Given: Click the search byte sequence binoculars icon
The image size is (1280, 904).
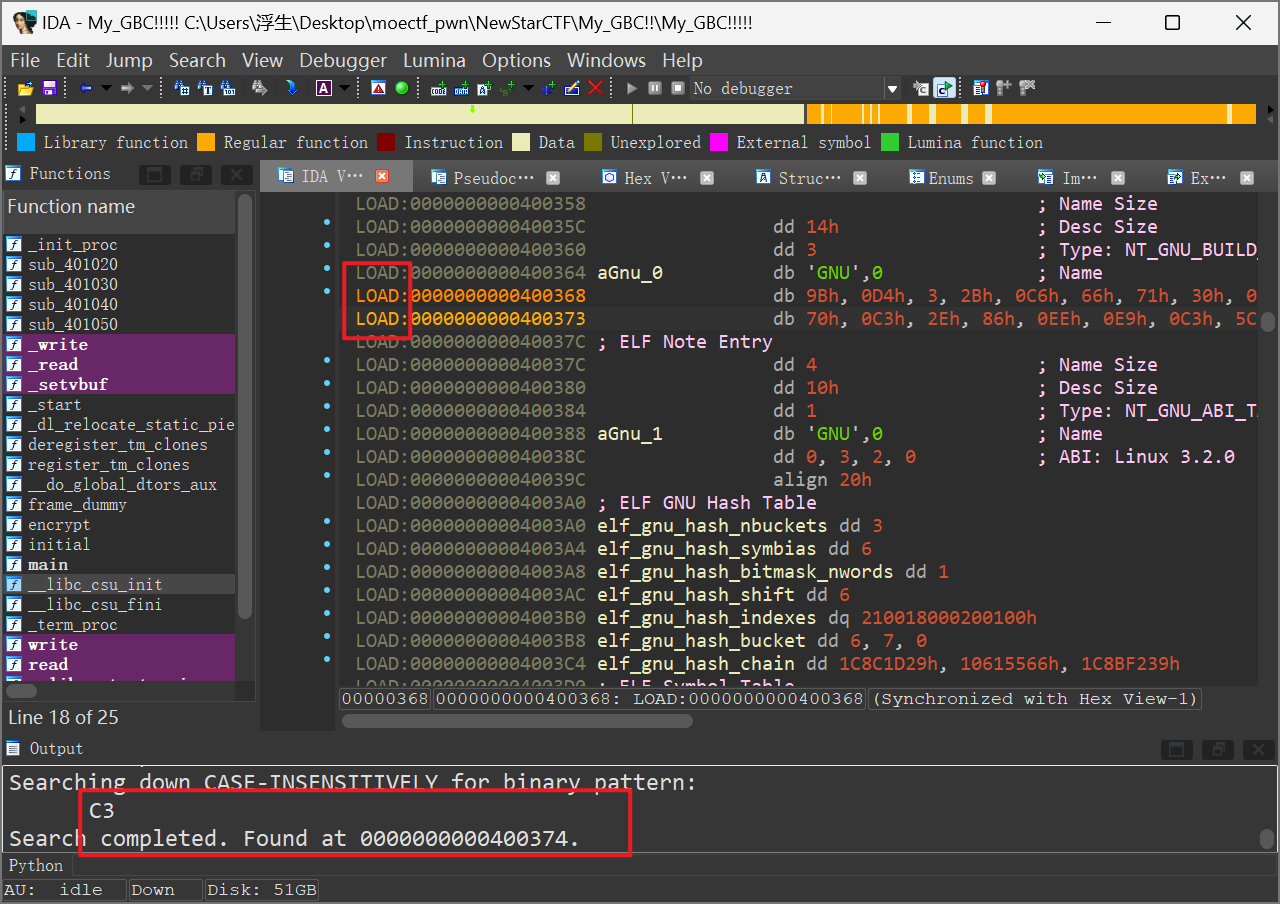Looking at the screenshot, I should pos(228,88).
